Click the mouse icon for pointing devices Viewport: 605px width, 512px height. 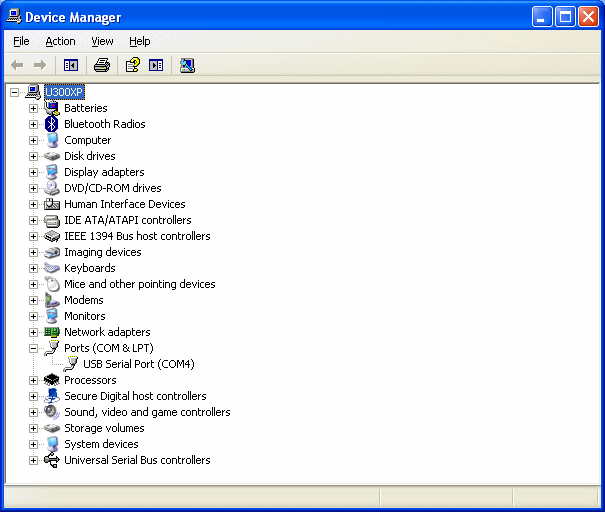52,284
